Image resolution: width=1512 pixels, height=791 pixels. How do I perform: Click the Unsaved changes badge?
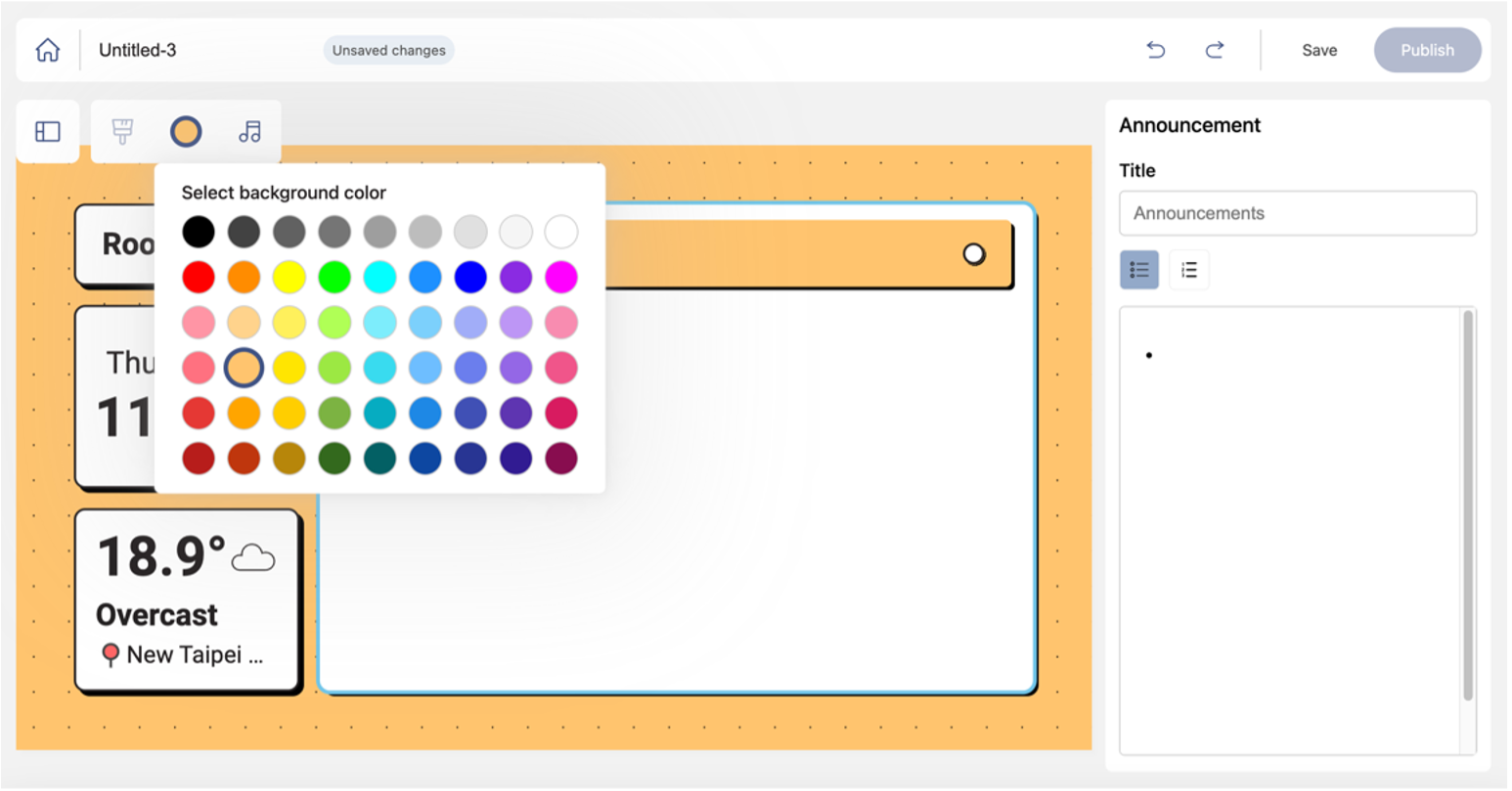389,50
